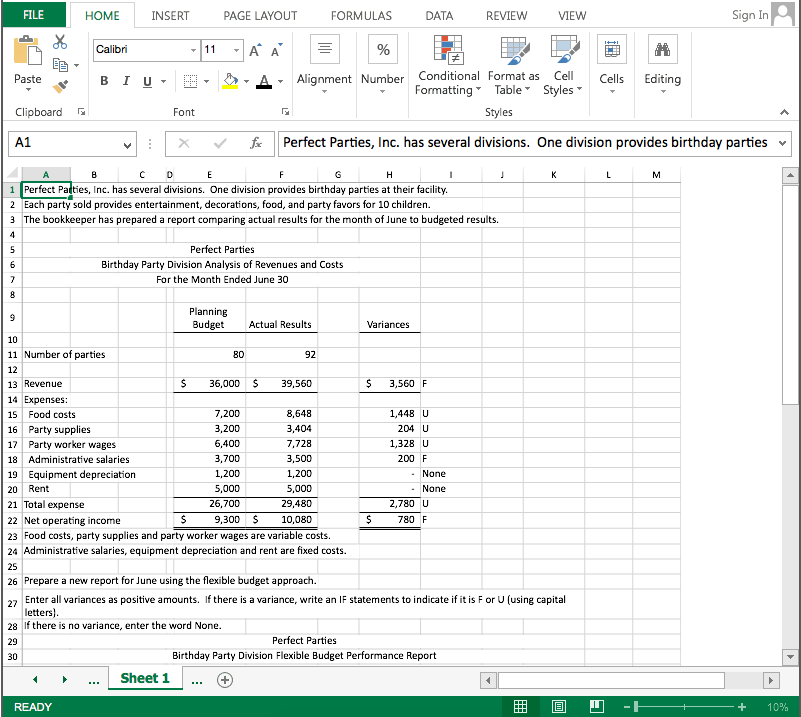Switch to the FORMULAS ribbon tab
The width and height of the screenshot is (801, 717).
(360, 15)
